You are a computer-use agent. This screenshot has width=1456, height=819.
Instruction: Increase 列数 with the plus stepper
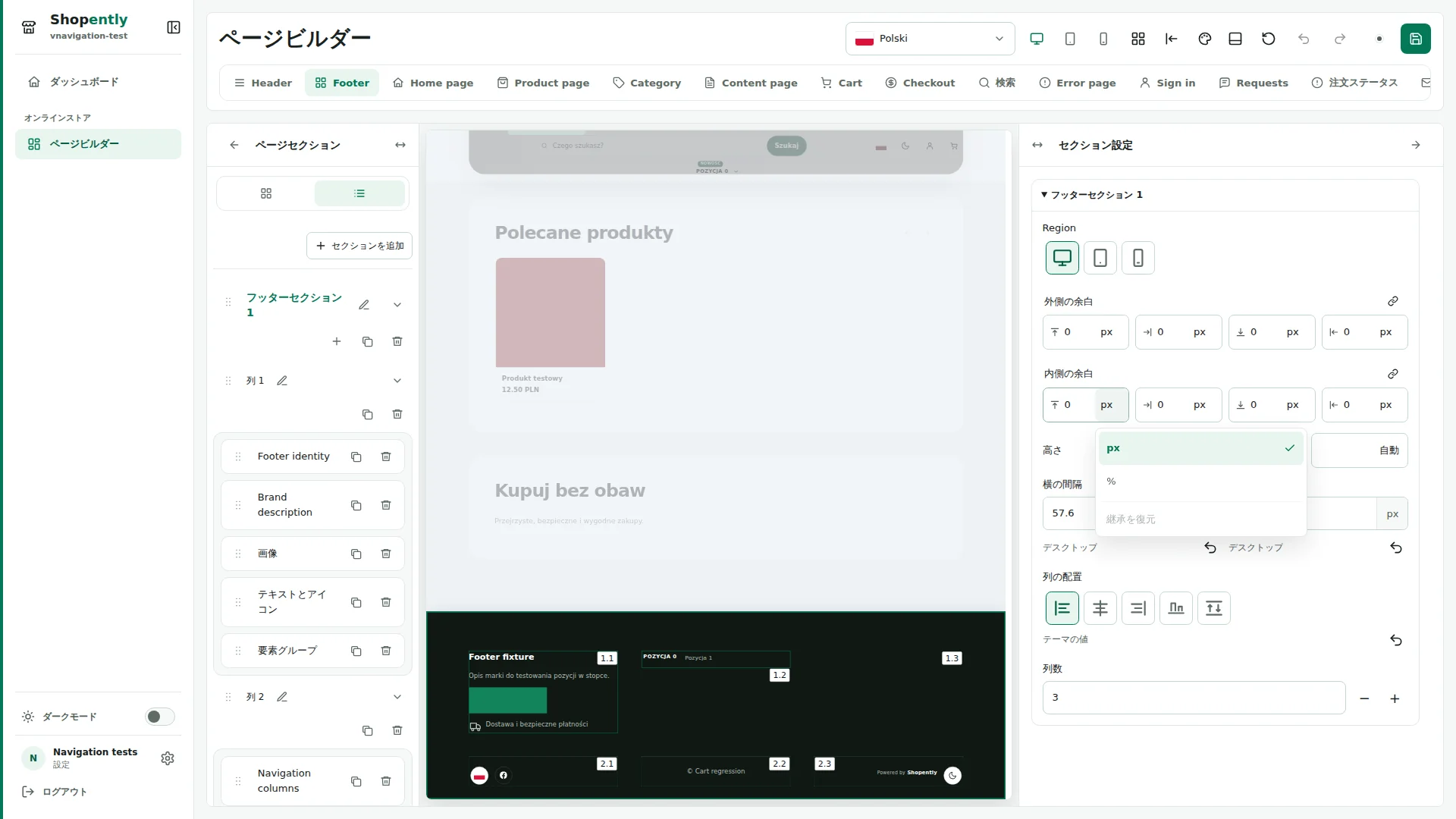coord(1395,698)
